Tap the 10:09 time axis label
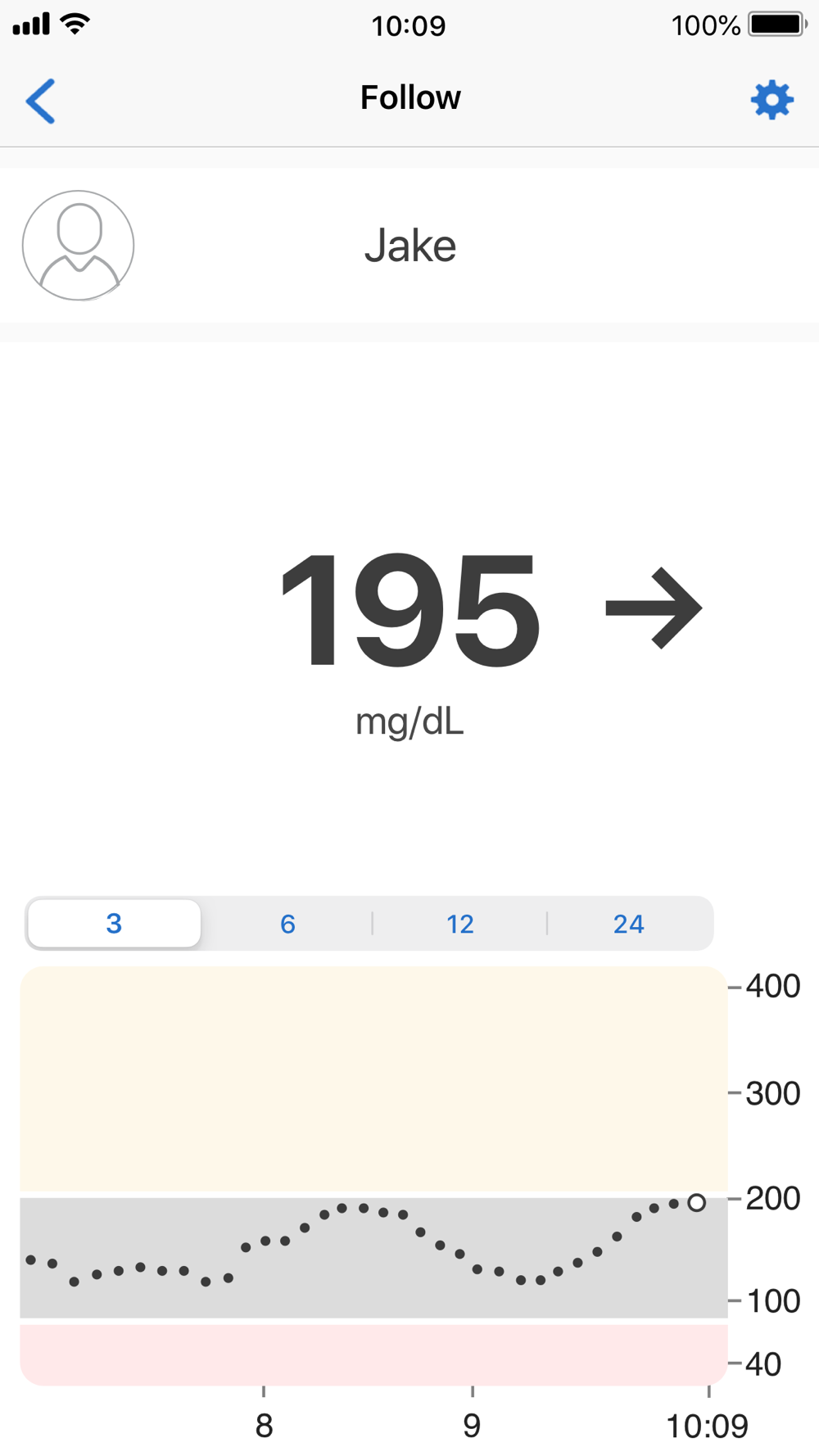 [707, 1427]
